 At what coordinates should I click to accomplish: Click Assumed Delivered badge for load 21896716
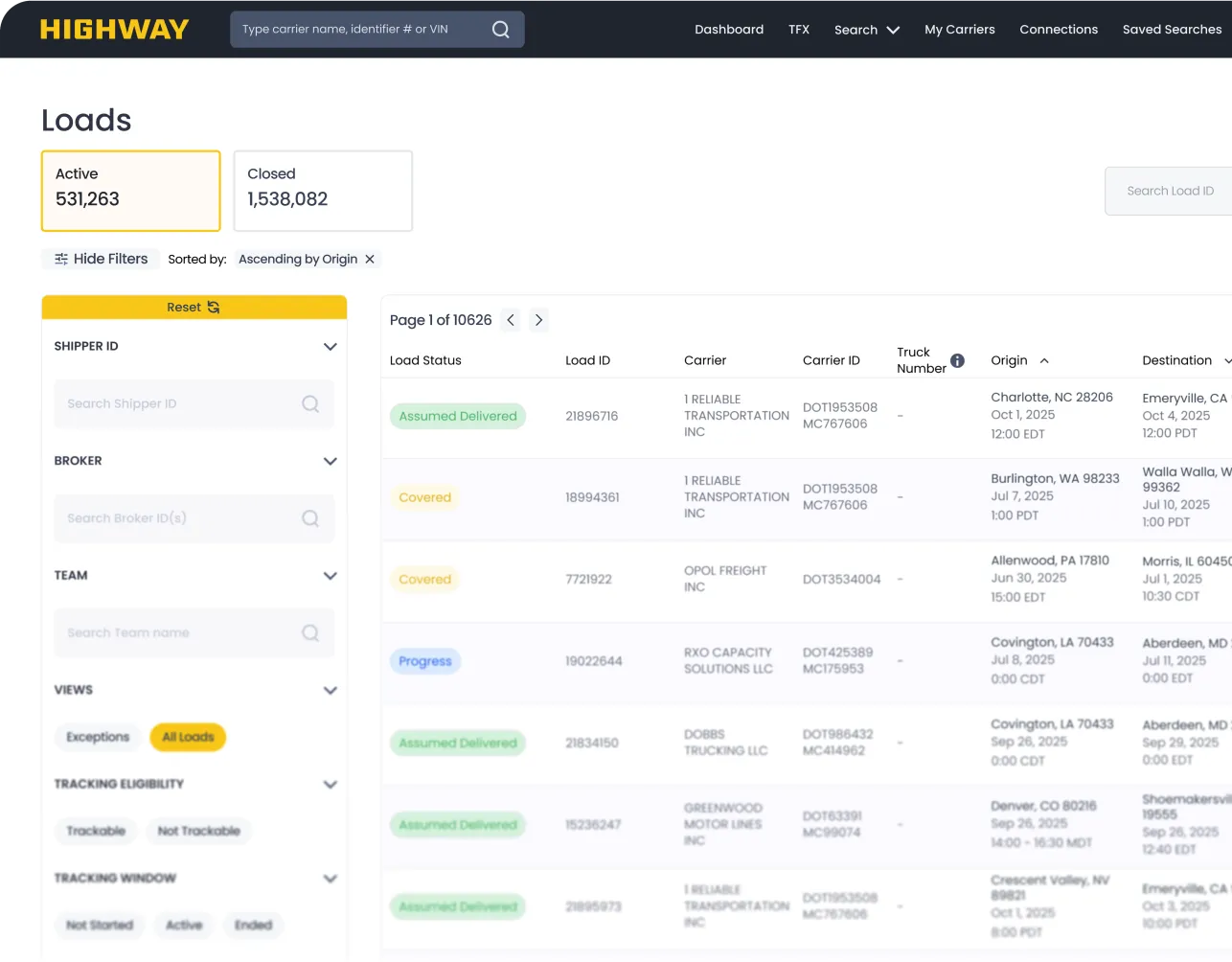458,416
